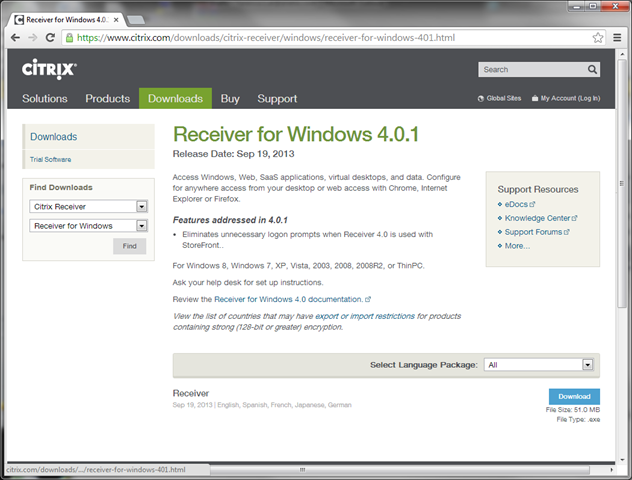Click the browser forward arrow
The width and height of the screenshot is (632, 480).
(x=33, y=38)
